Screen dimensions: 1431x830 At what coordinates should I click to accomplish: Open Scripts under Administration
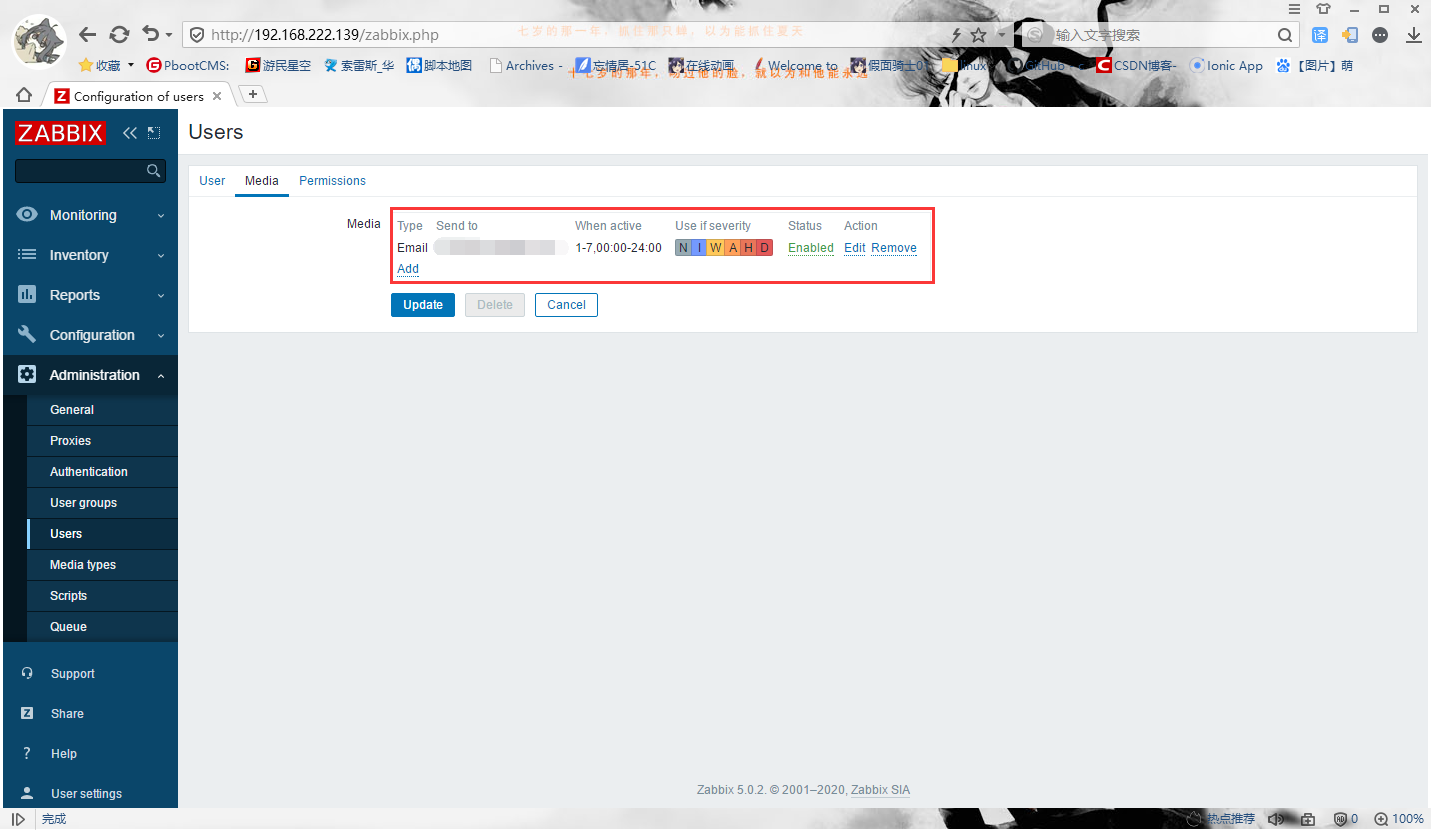102,596
